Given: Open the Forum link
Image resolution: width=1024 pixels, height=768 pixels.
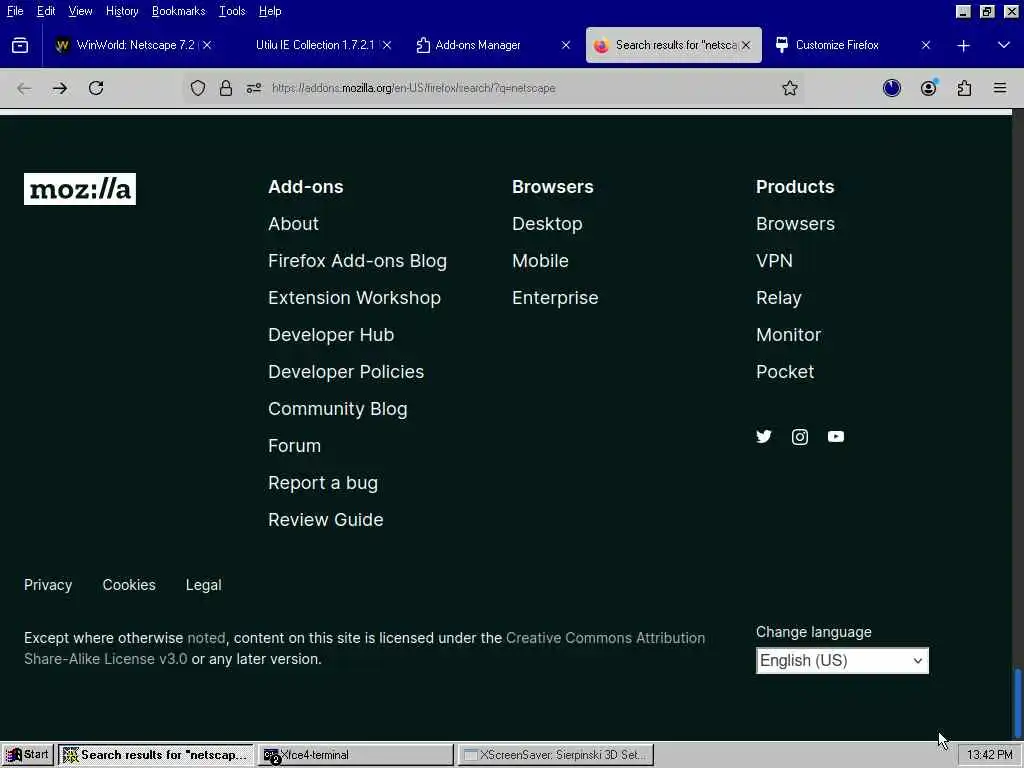Looking at the screenshot, I should pyautogui.click(x=295, y=446).
